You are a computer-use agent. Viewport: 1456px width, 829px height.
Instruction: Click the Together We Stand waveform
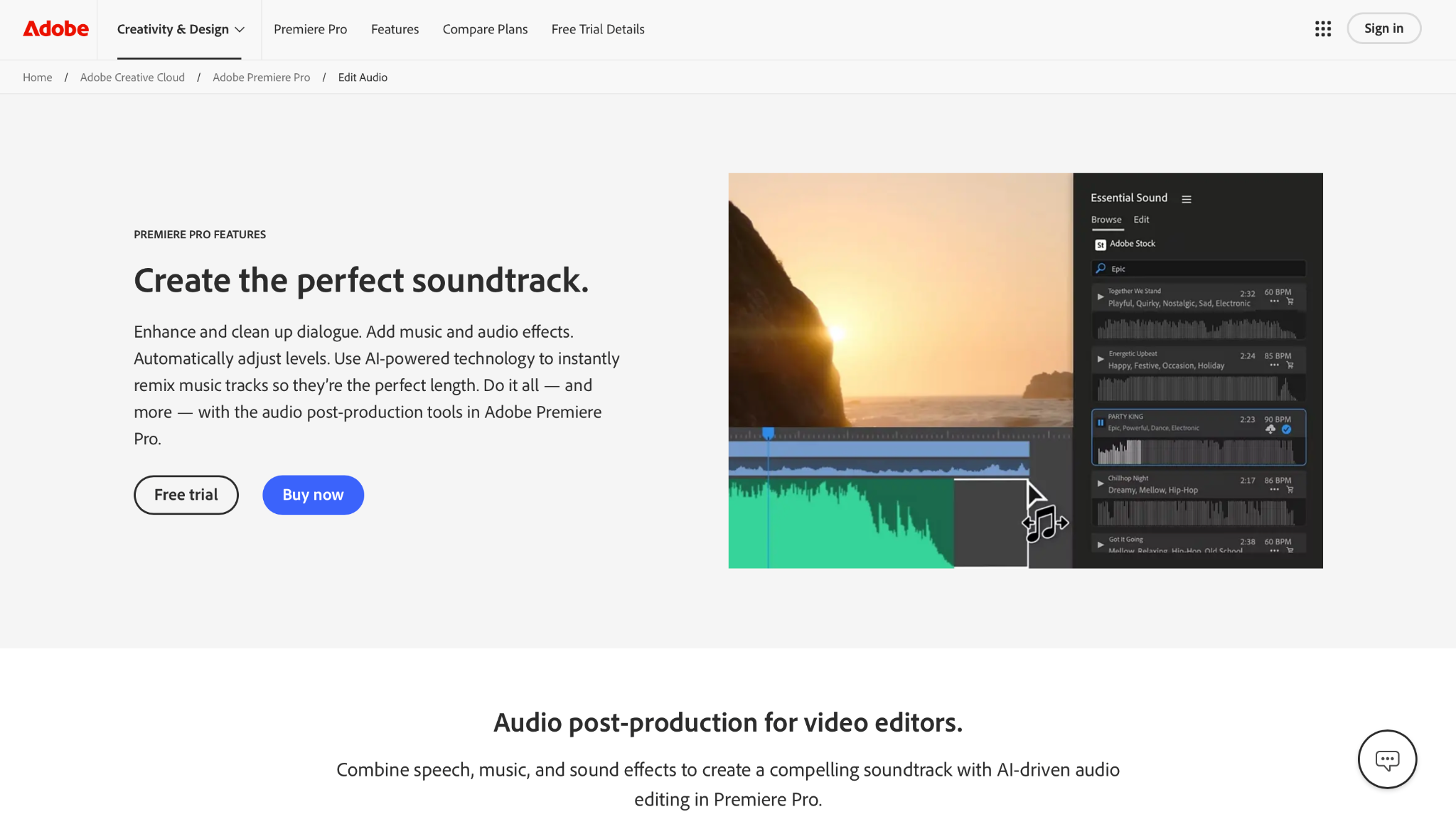pos(1198,328)
